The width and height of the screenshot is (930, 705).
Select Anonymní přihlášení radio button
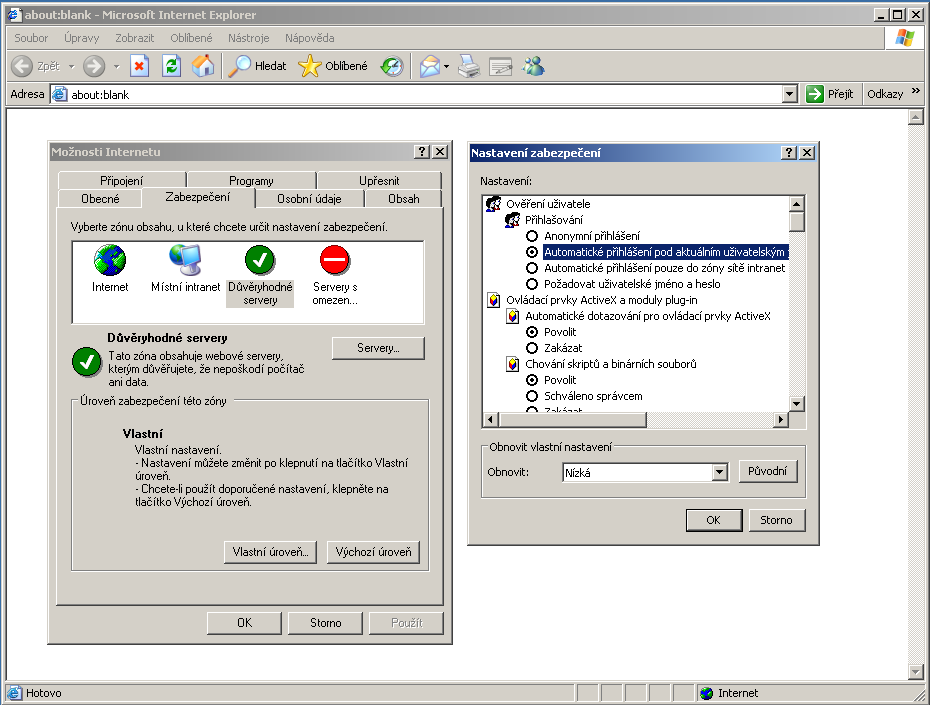click(x=532, y=236)
